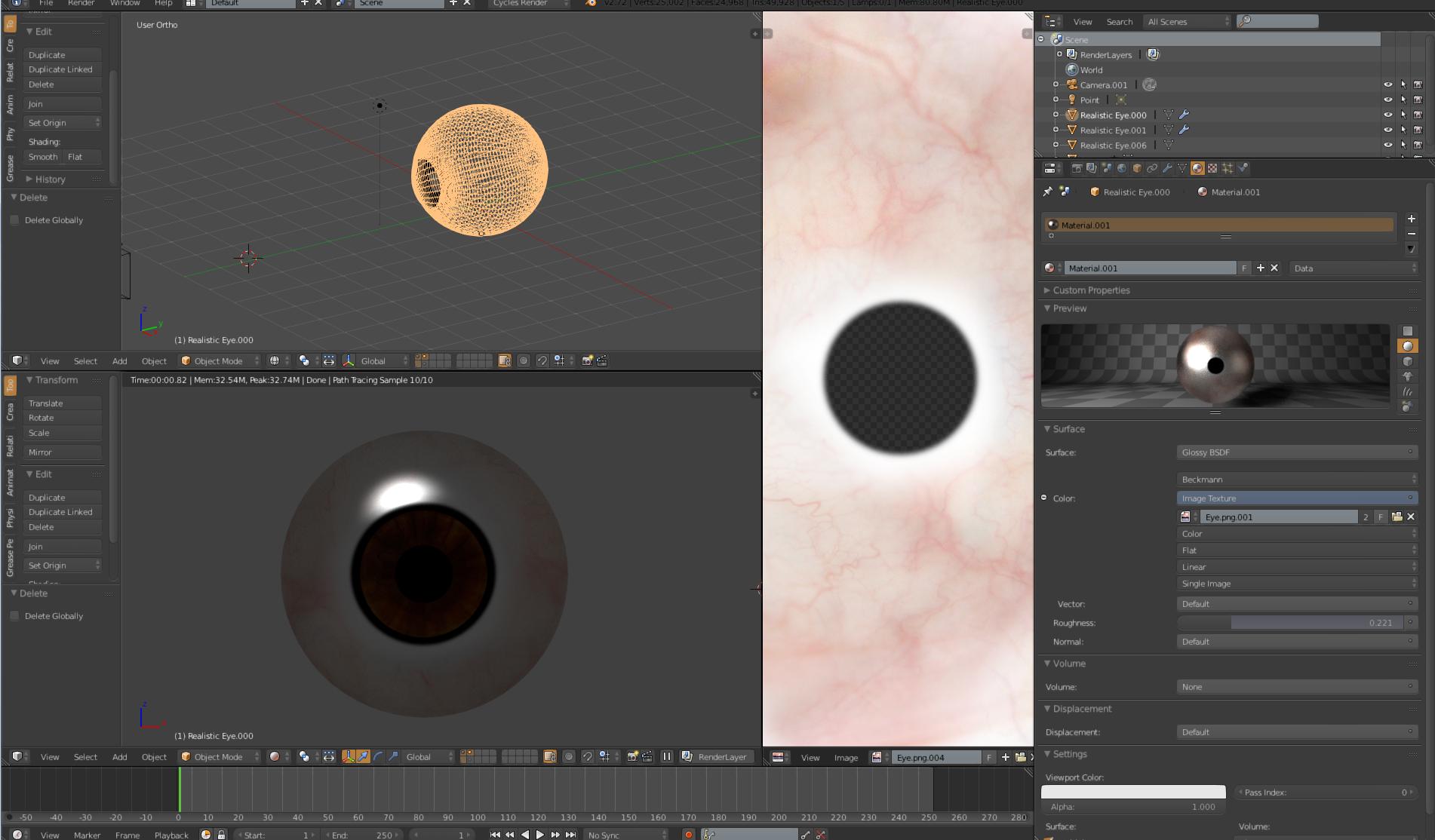This screenshot has height=840, width=1435.
Task: Open Playback menu in timeline header
Action: (x=171, y=835)
